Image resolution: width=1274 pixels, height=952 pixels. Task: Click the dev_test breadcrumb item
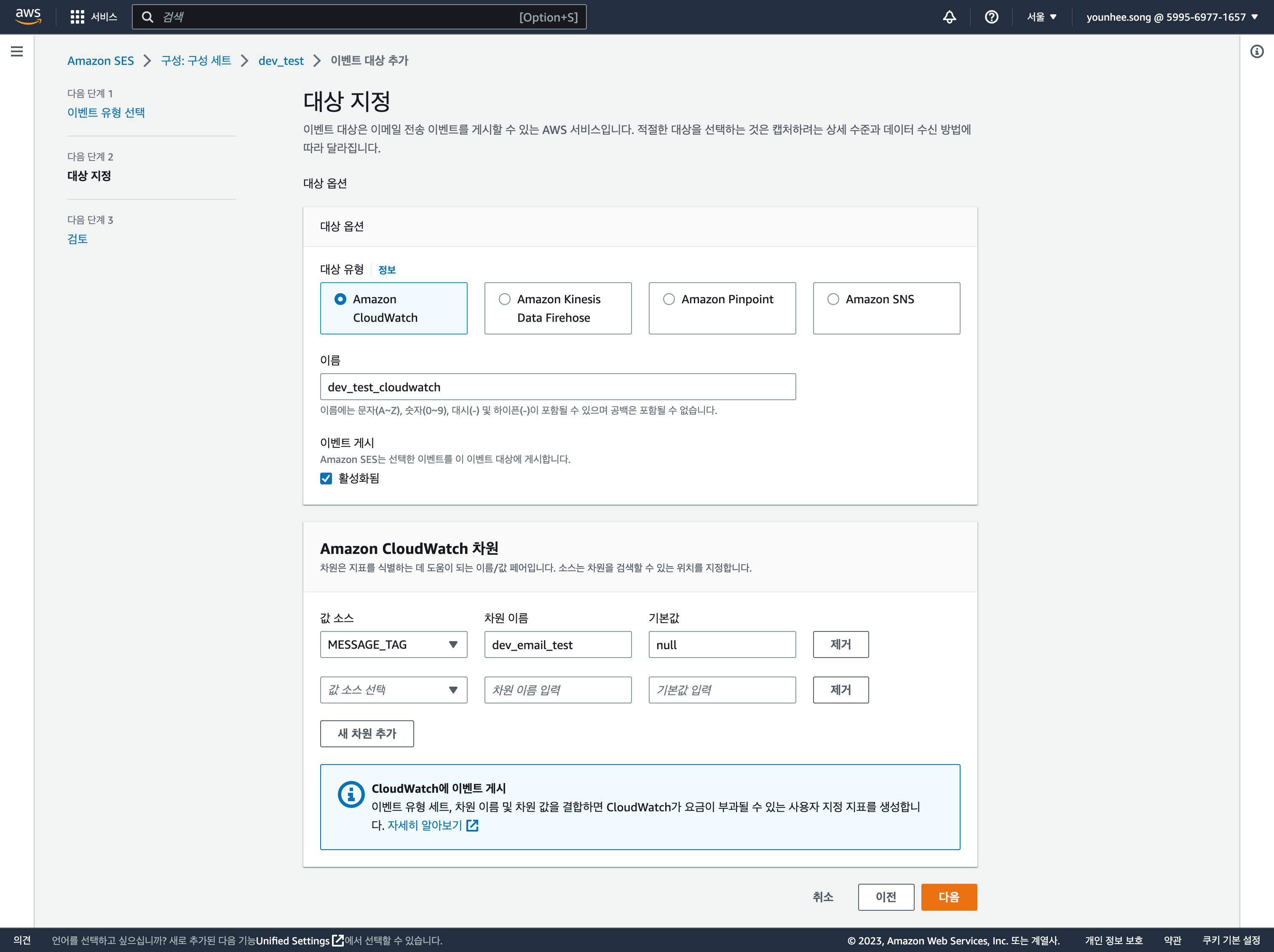pos(281,61)
